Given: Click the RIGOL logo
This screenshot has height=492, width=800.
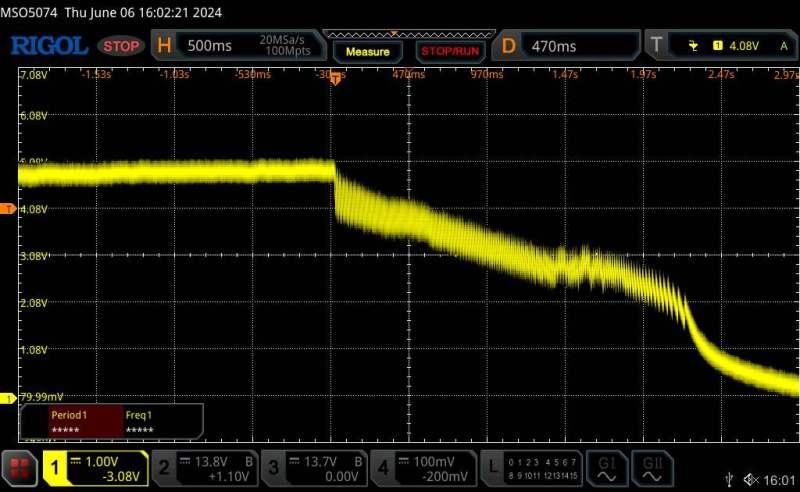Looking at the screenshot, I should click(x=50, y=46).
